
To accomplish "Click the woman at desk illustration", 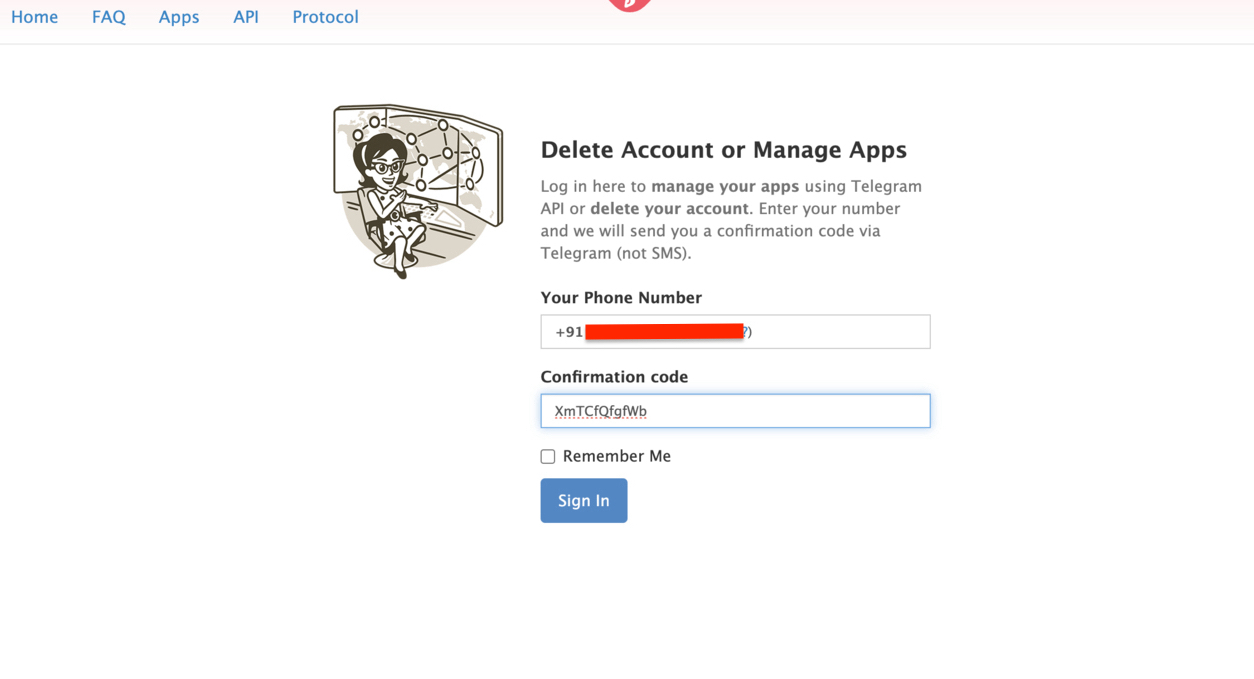I will point(418,190).
